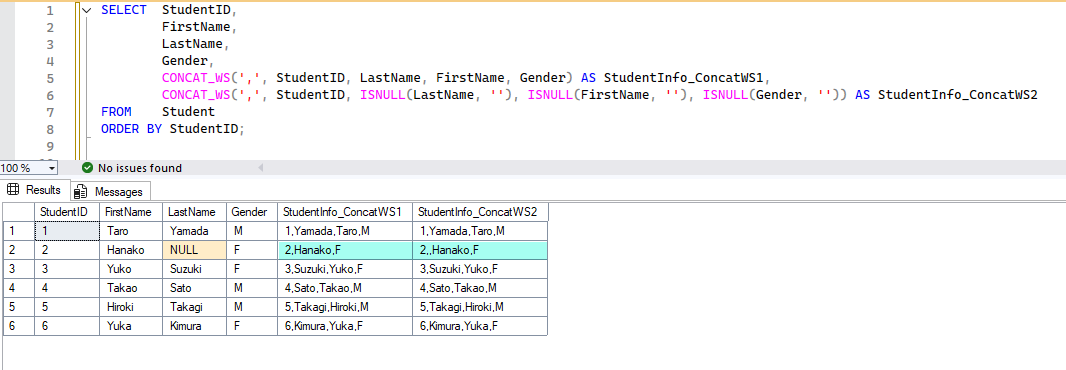The height and width of the screenshot is (370, 1066).
Task: Select the StudentInfo_ConcatWS2 column header
Action: [480, 212]
